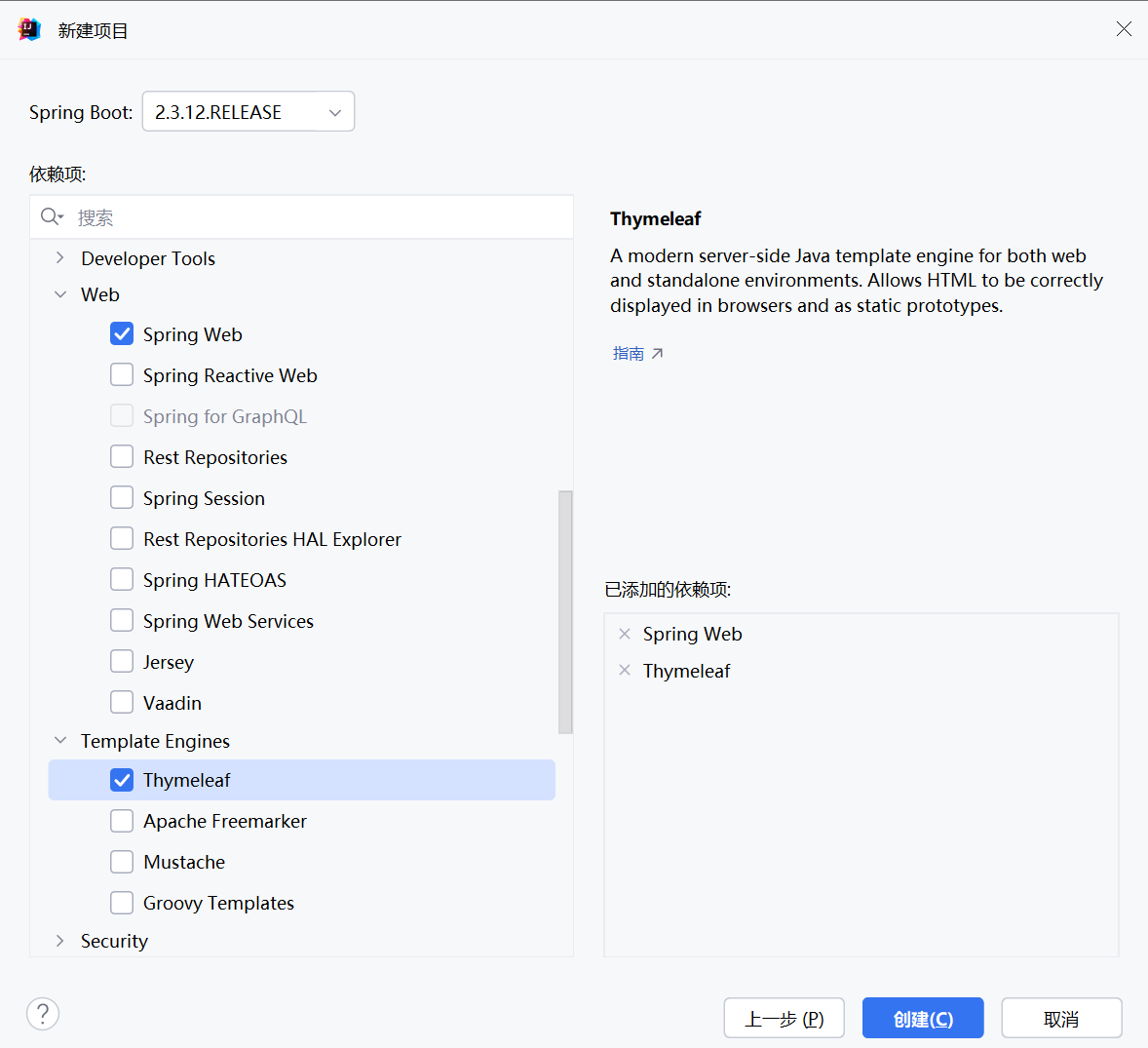This screenshot has width=1148, height=1048.
Task: Select Thymeleaf in added dependencies list
Action: pyautogui.click(x=687, y=671)
